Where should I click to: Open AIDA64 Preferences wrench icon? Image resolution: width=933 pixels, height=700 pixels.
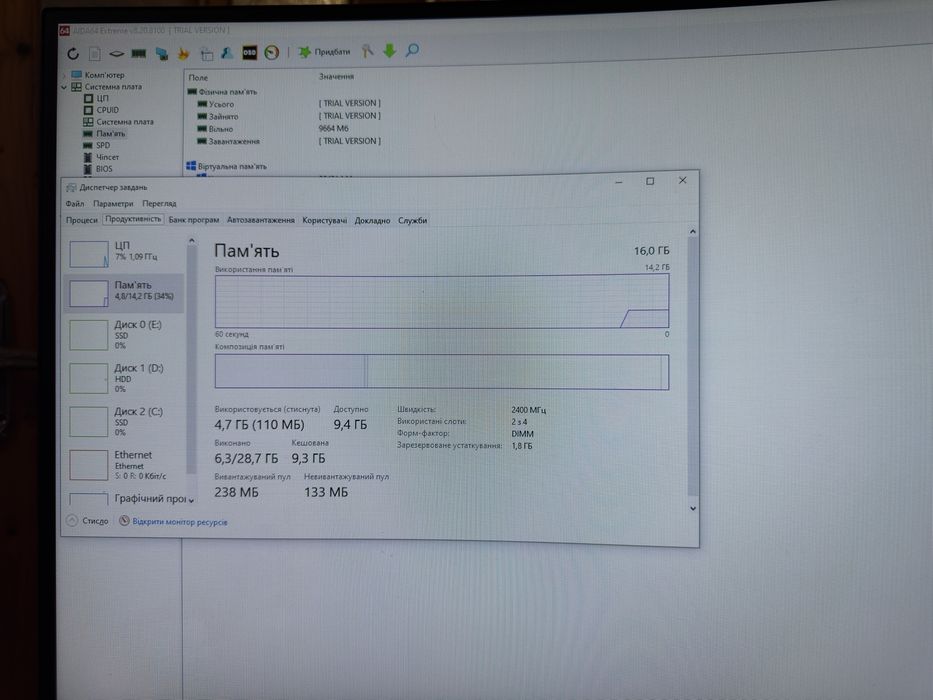click(368, 51)
